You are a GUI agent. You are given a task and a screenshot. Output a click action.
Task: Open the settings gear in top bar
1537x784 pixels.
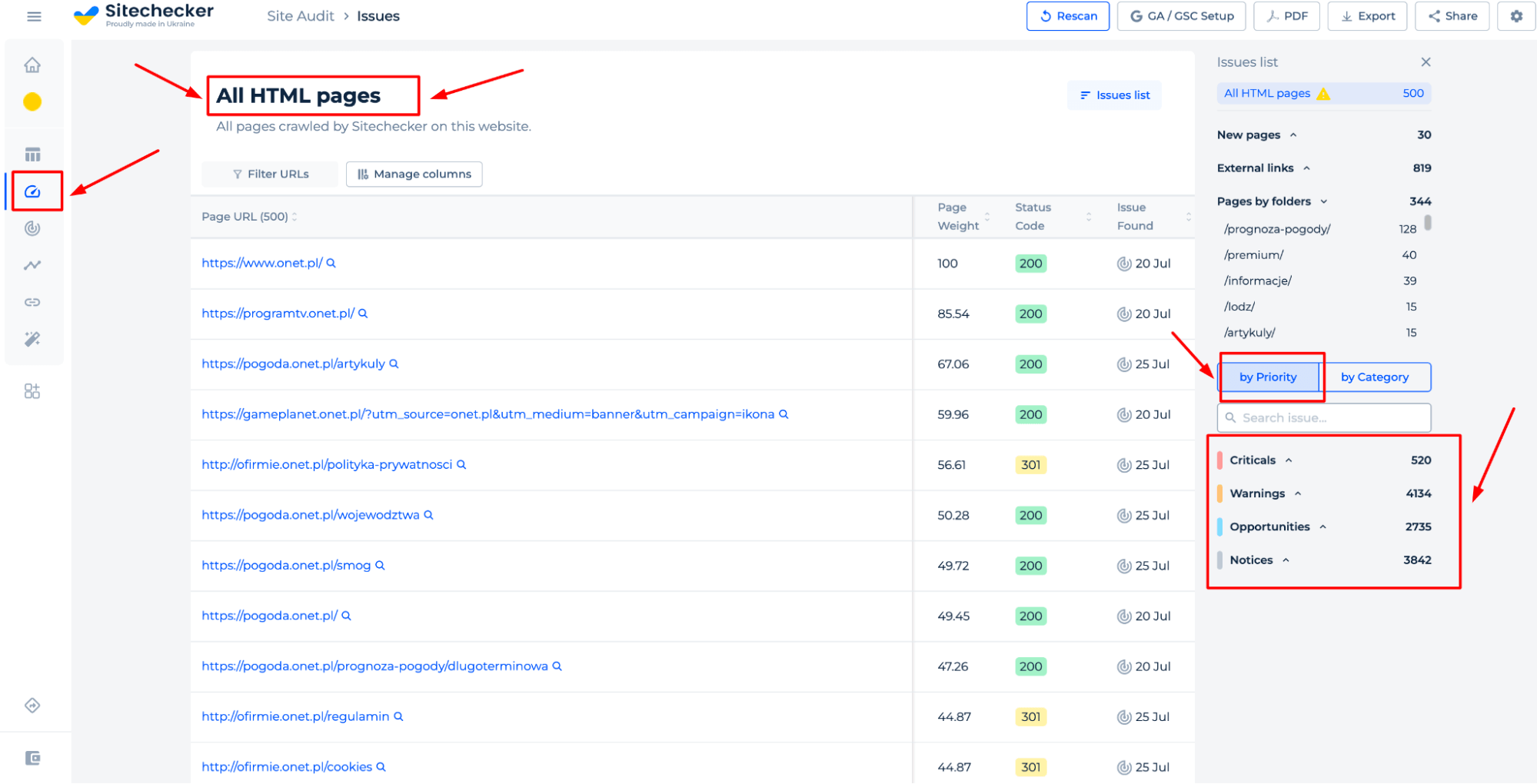point(1516,16)
